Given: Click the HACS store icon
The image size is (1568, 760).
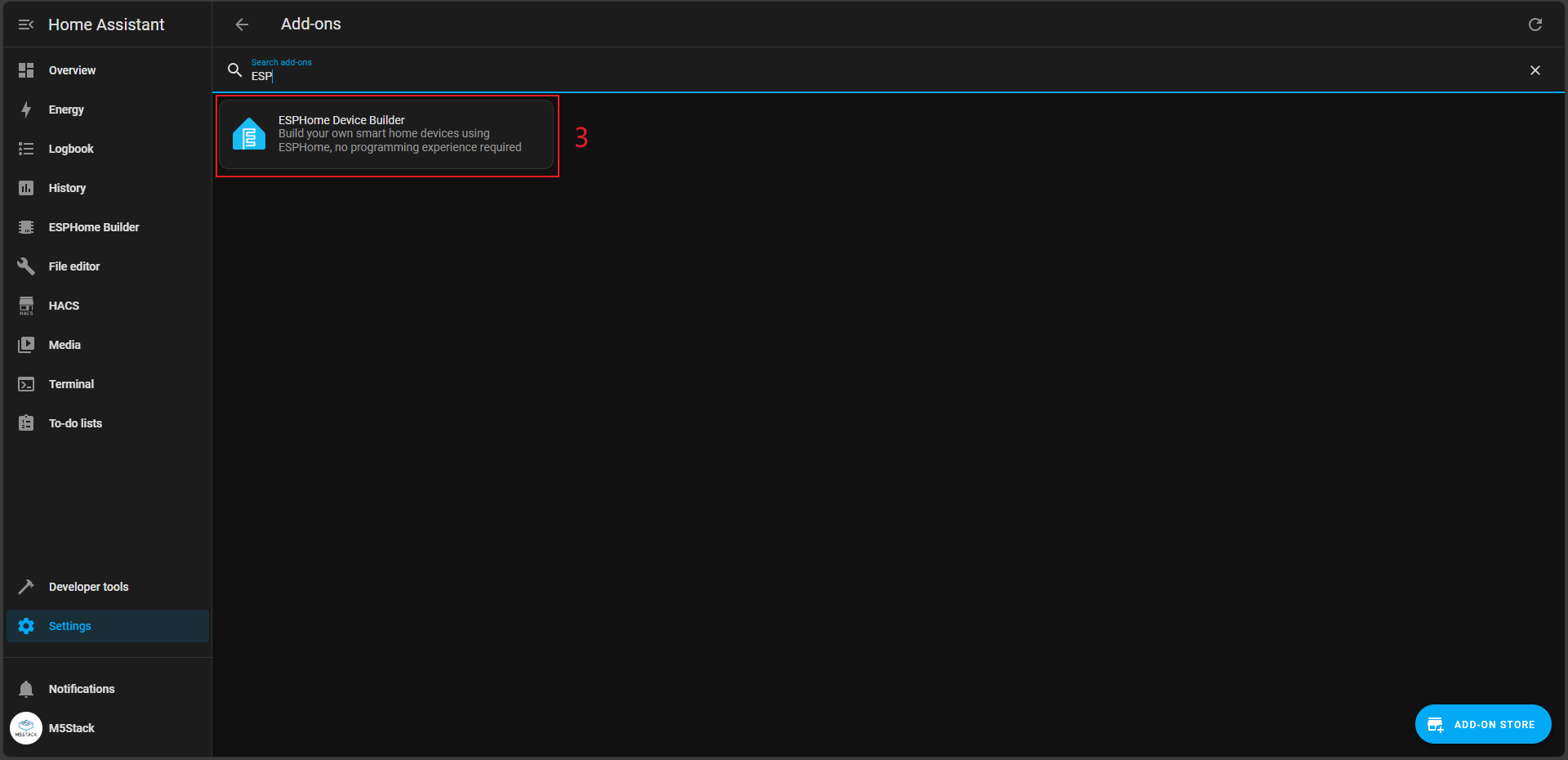Looking at the screenshot, I should pos(26,306).
